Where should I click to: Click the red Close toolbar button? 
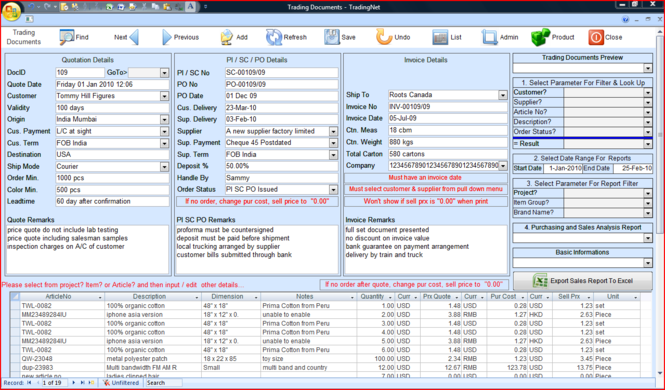coord(605,37)
